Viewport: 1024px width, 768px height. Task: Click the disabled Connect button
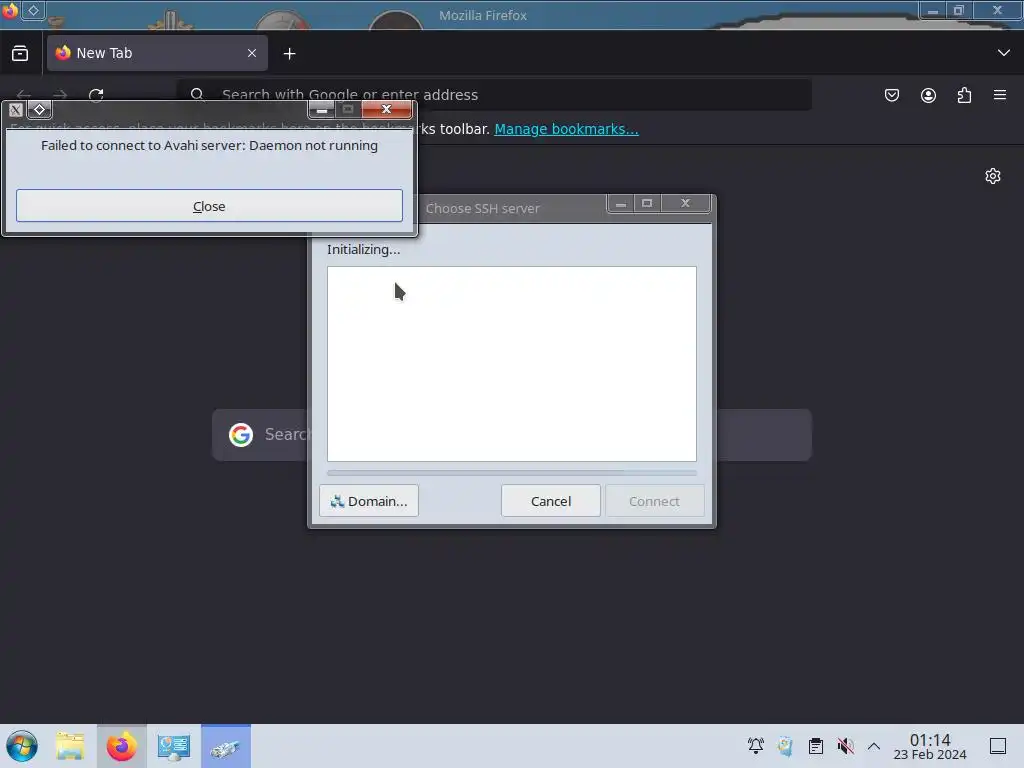pos(654,501)
